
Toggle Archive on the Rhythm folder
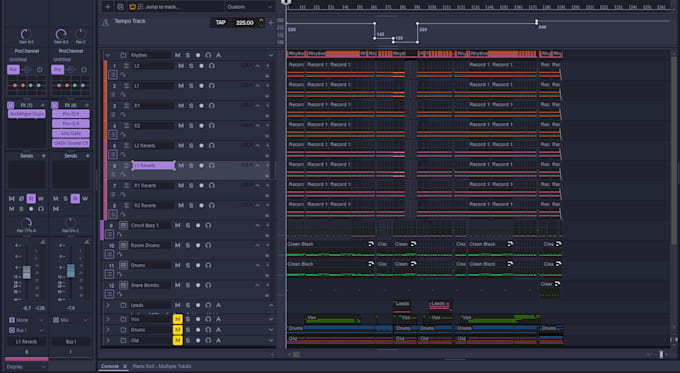[218, 56]
